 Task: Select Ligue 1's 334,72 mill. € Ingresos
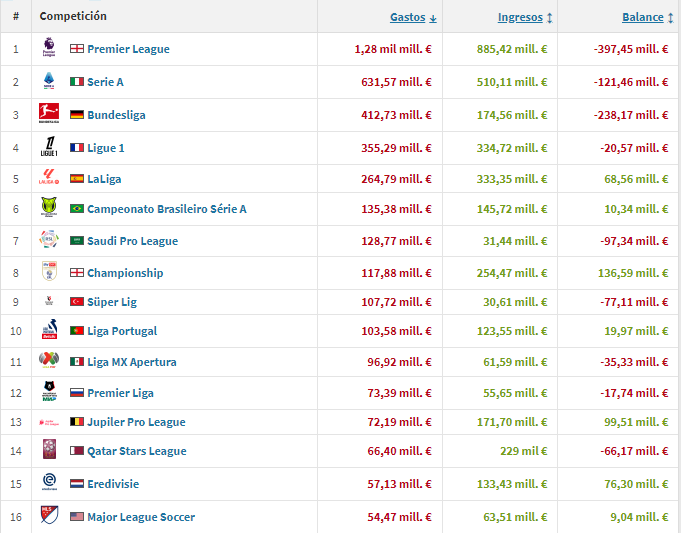click(x=512, y=148)
